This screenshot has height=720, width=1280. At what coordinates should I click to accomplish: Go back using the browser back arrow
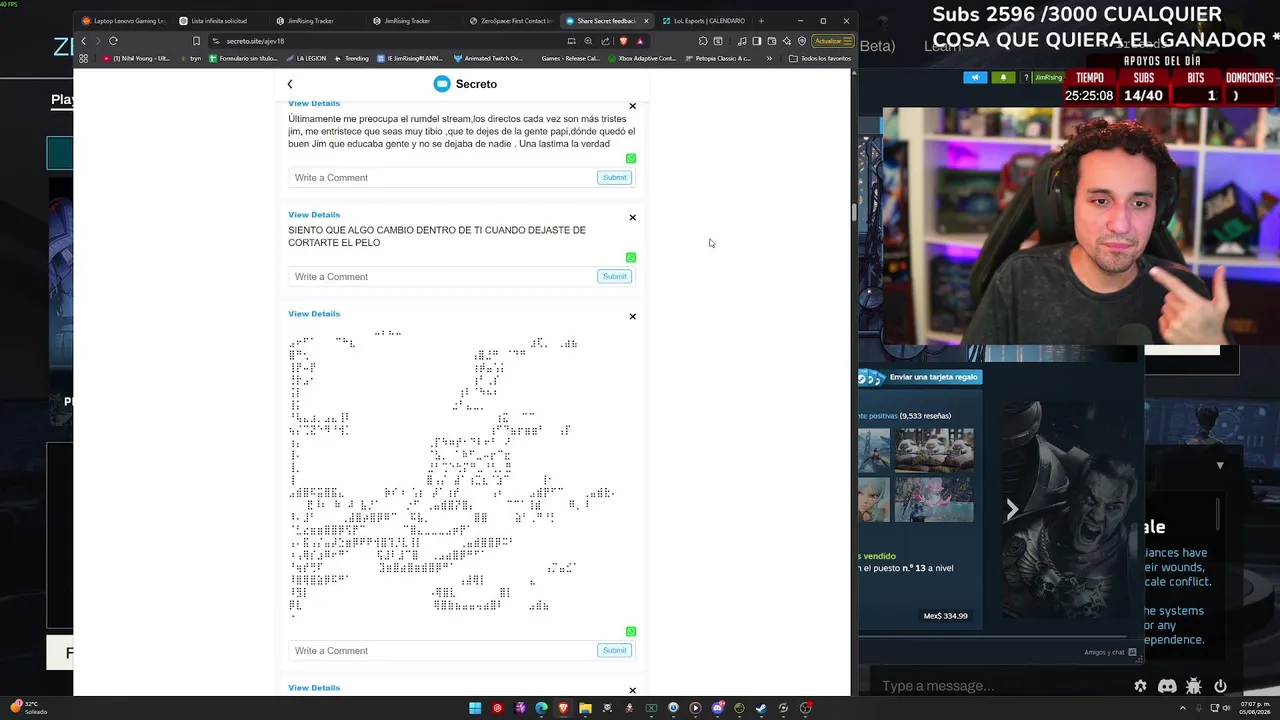tap(83, 41)
